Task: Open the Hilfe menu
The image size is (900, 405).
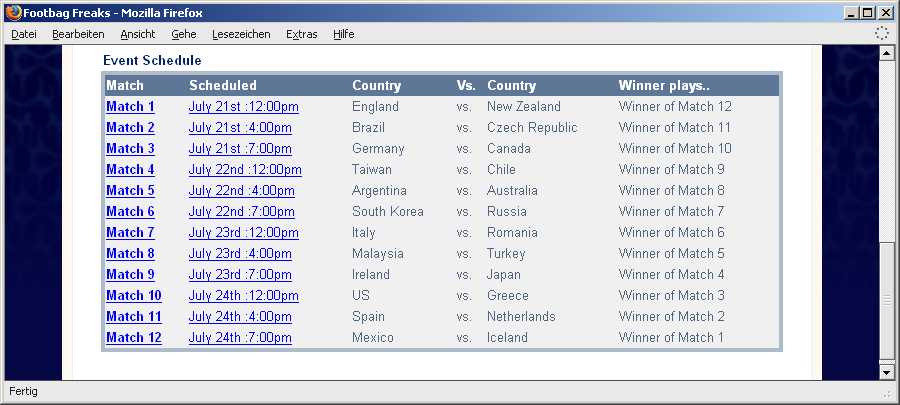Action: [x=343, y=34]
